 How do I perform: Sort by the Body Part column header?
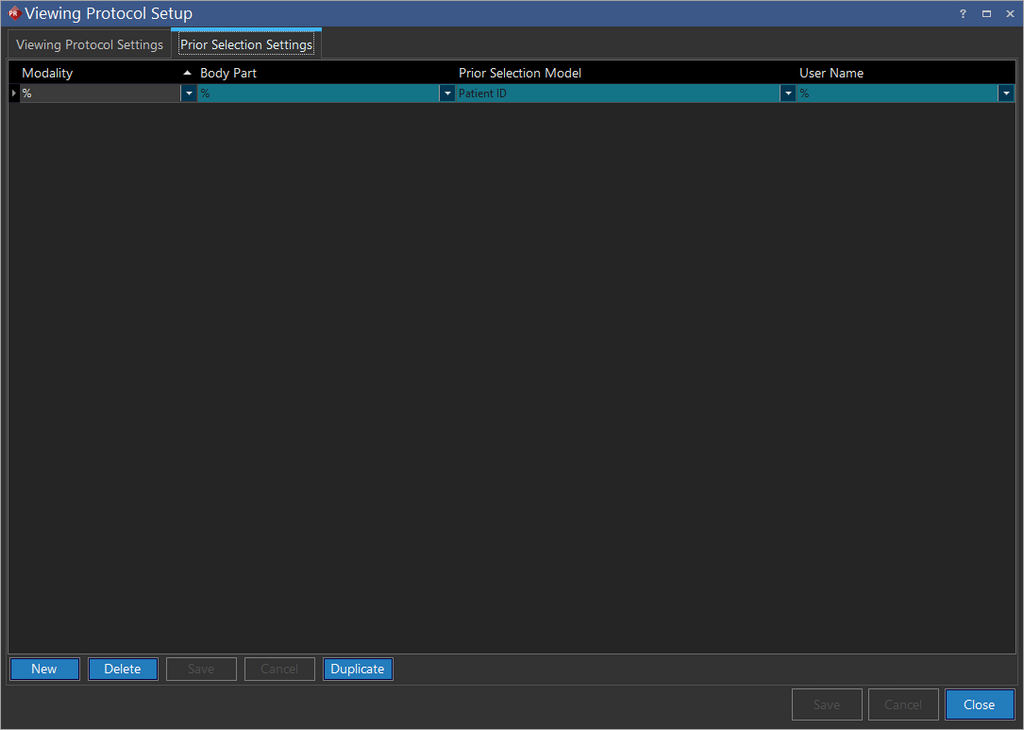click(228, 73)
